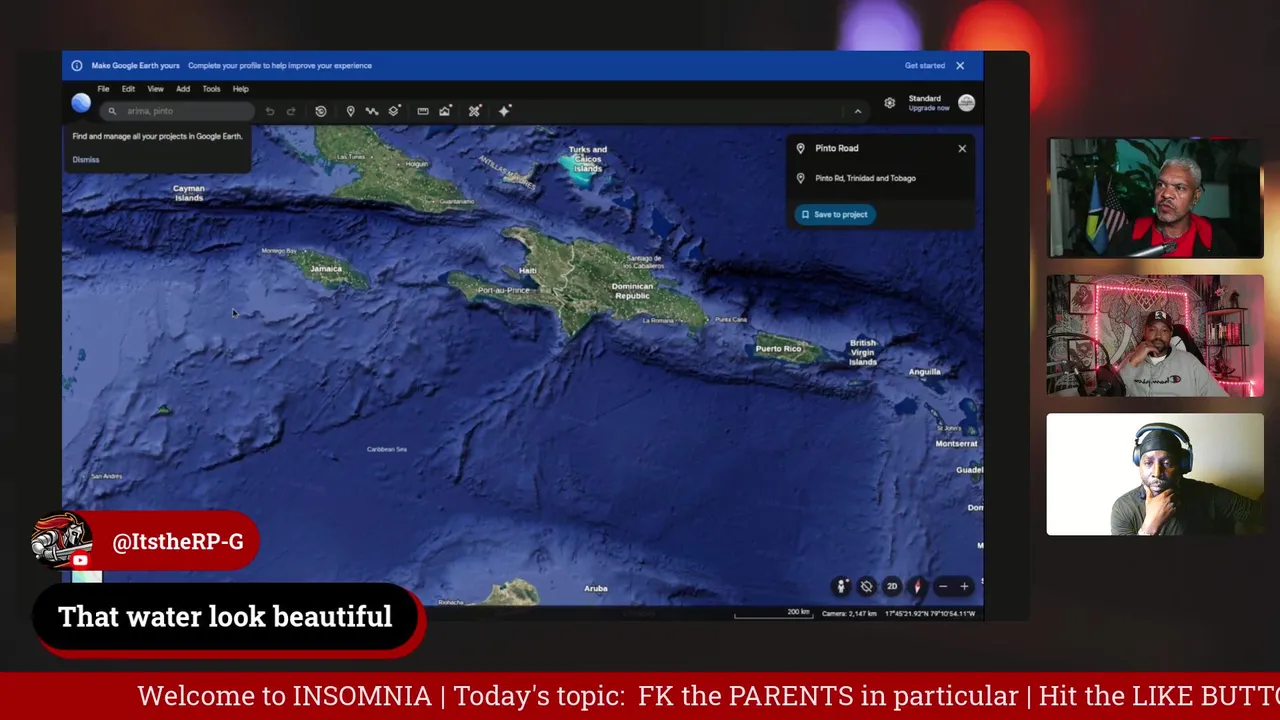This screenshot has height=720, width=1280.
Task: Open the Tools menu
Action: pos(211,89)
